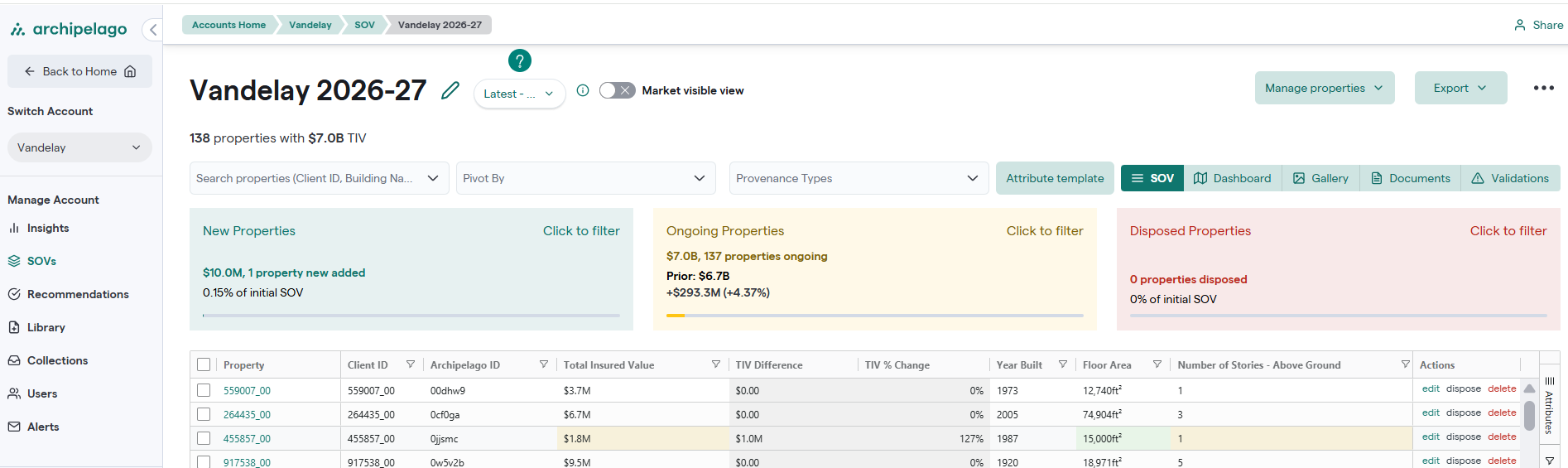Open the Latest version dropdown

pos(519,94)
